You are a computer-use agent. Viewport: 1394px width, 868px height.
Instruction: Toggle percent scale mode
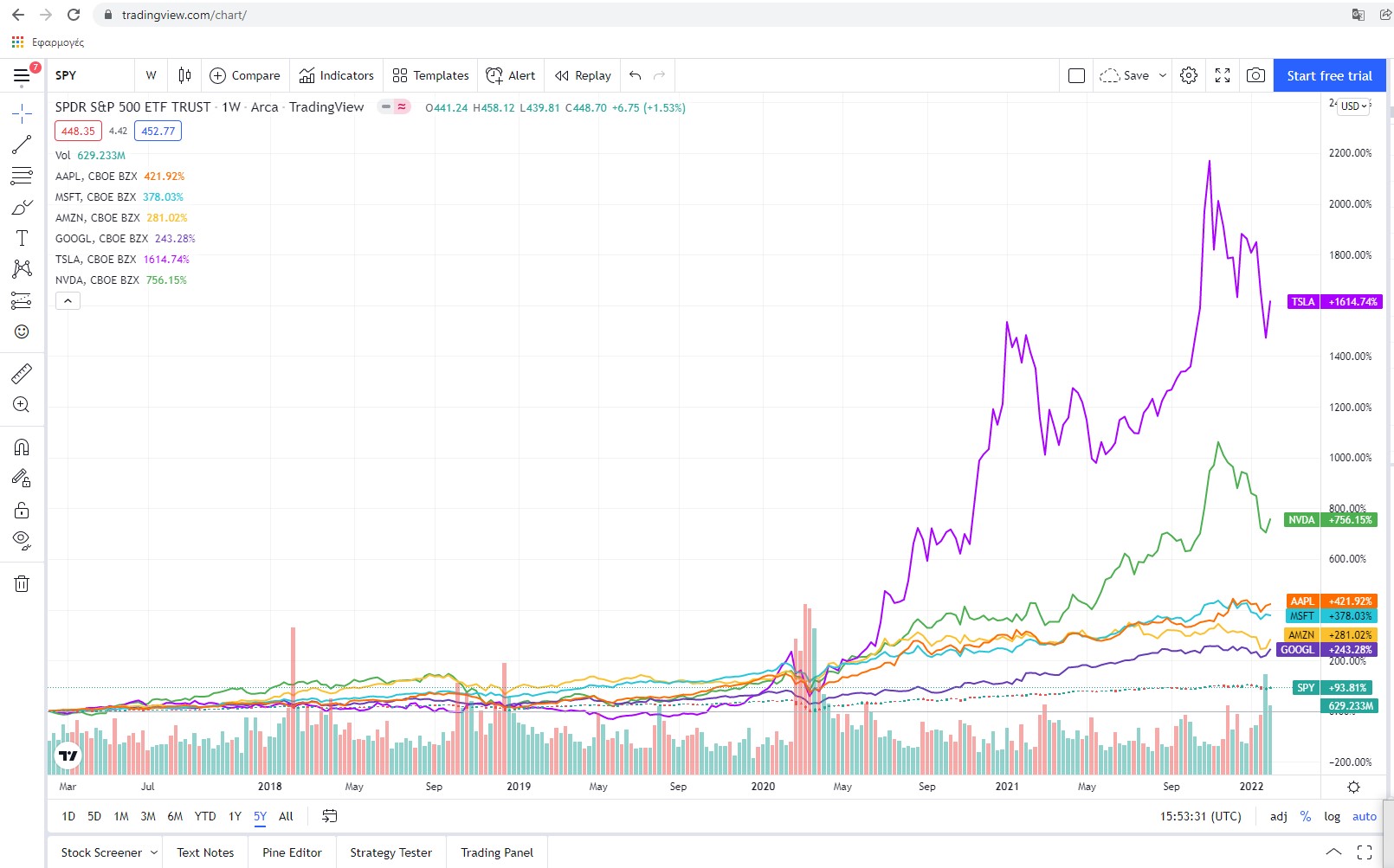(x=1305, y=816)
